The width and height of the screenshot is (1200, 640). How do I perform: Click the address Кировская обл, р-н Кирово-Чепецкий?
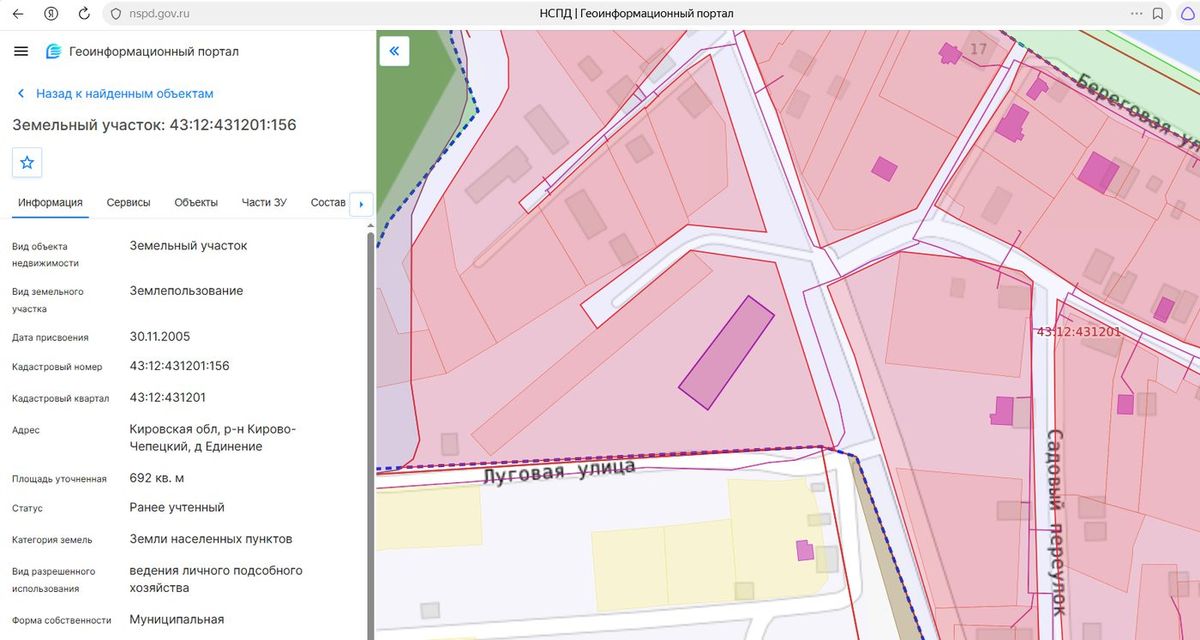(x=213, y=438)
